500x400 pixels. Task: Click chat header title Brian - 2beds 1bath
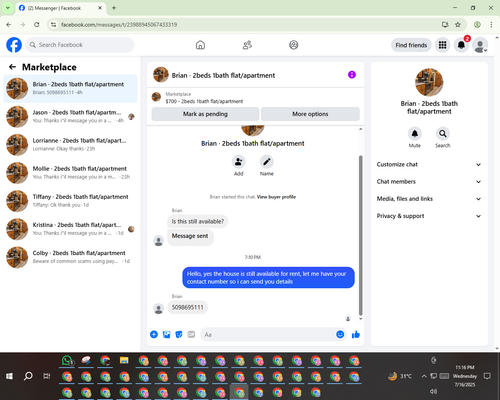coord(223,75)
